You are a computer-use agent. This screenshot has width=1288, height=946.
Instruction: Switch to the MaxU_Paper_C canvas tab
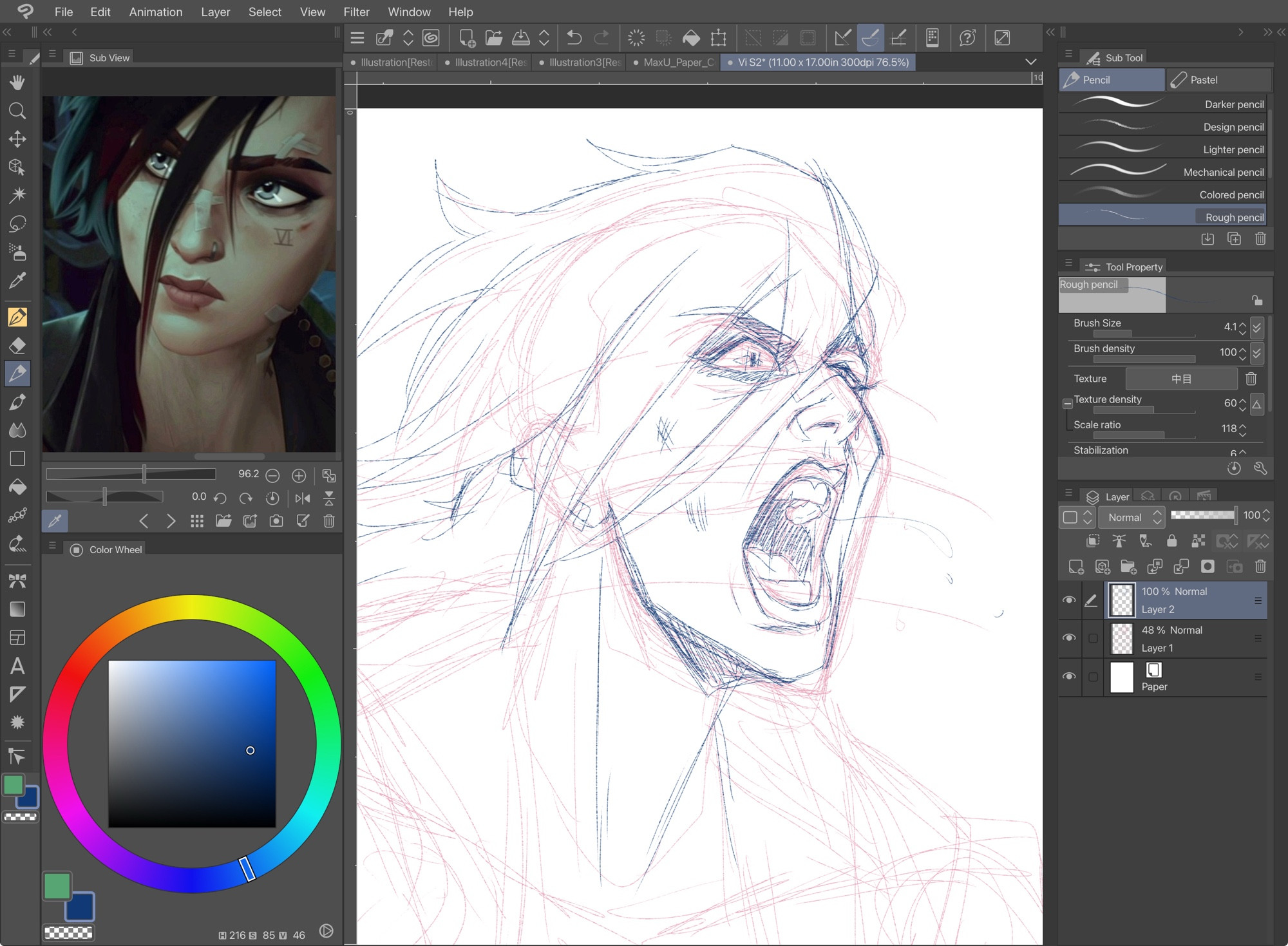pos(673,62)
